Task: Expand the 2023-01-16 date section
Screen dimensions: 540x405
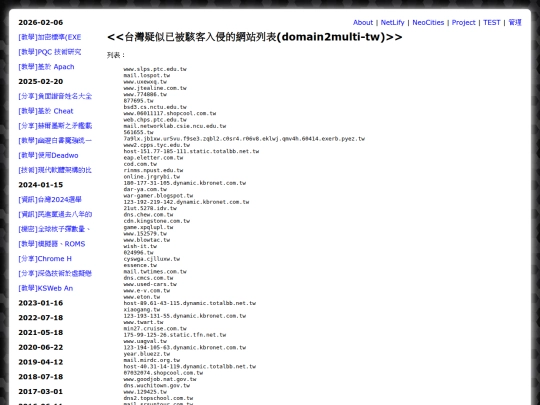Action: pyautogui.click(x=41, y=303)
